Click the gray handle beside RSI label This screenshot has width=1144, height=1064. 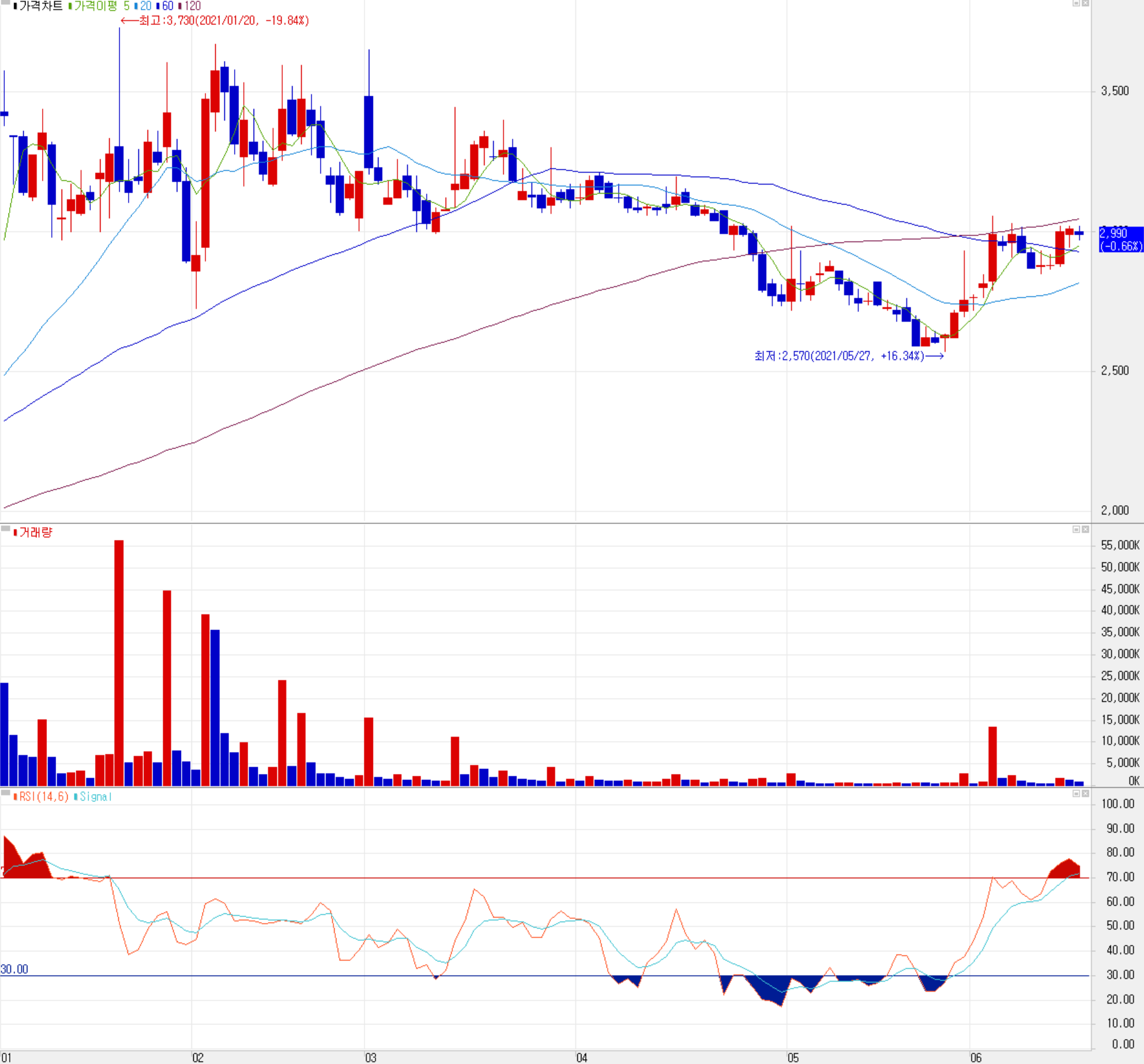[x=5, y=793]
